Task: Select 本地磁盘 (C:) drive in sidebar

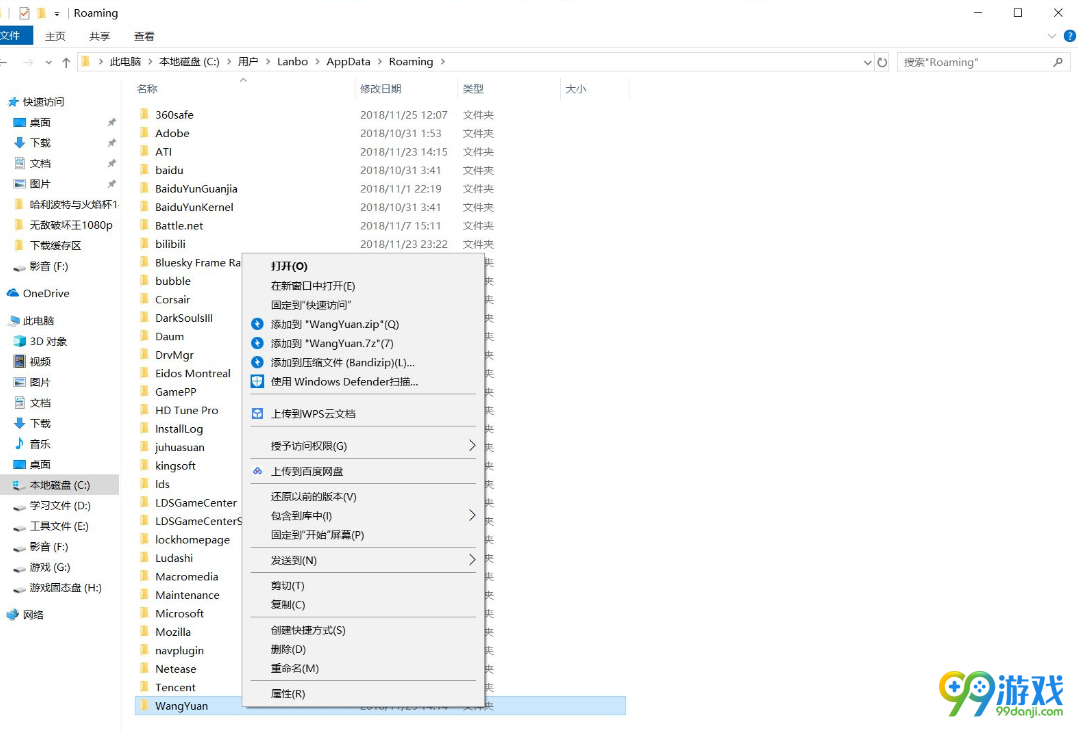Action: point(59,485)
